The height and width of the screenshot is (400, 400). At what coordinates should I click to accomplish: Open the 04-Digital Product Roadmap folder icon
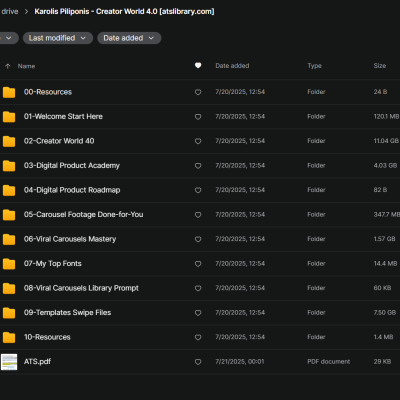point(9,190)
